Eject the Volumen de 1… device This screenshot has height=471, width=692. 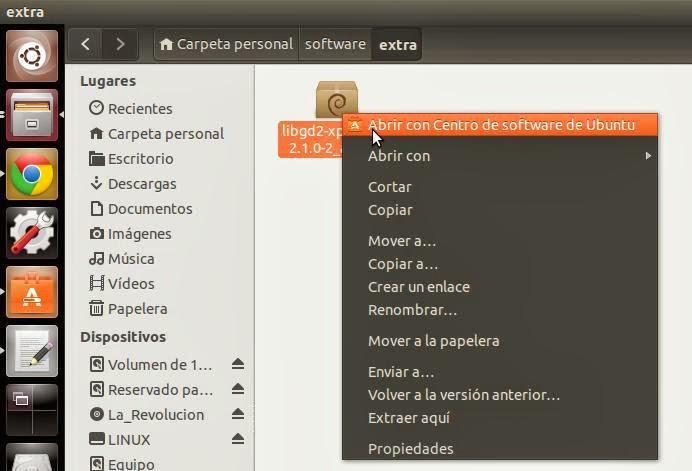point(238,364)
